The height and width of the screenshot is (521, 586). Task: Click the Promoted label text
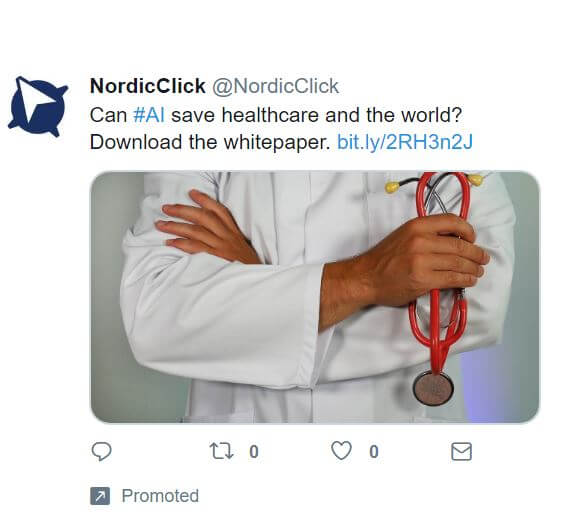pyautogui.click(x=160, y=496)
